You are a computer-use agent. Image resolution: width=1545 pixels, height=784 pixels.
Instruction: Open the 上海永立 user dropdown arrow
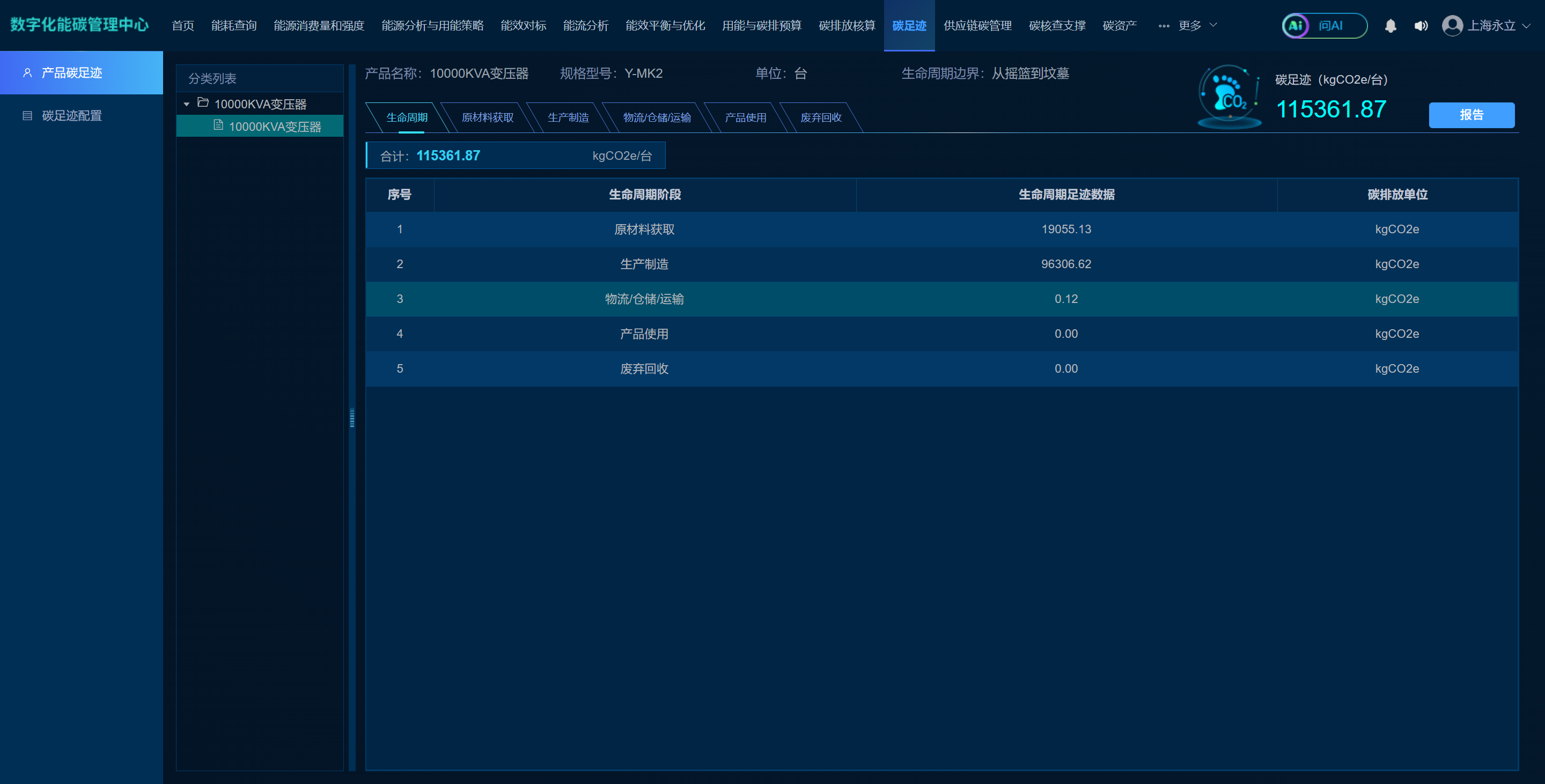1526,26
